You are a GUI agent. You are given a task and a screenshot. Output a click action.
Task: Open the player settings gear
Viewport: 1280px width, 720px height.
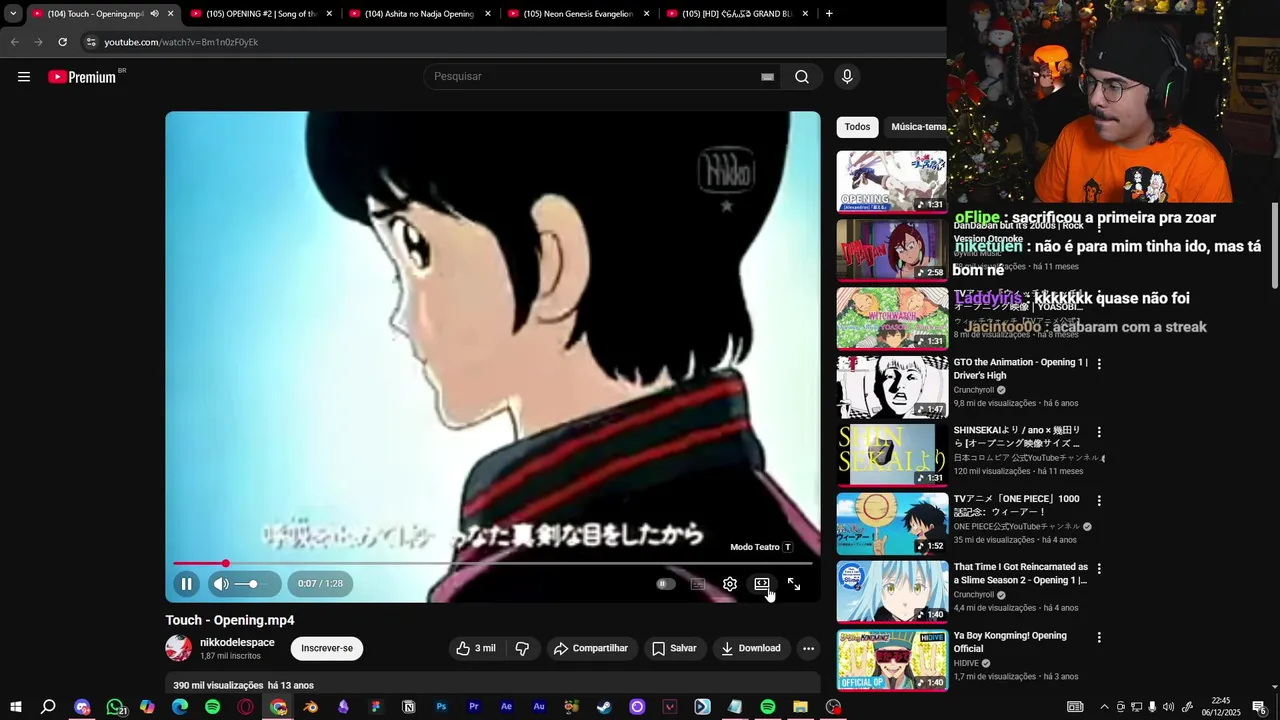730,584
